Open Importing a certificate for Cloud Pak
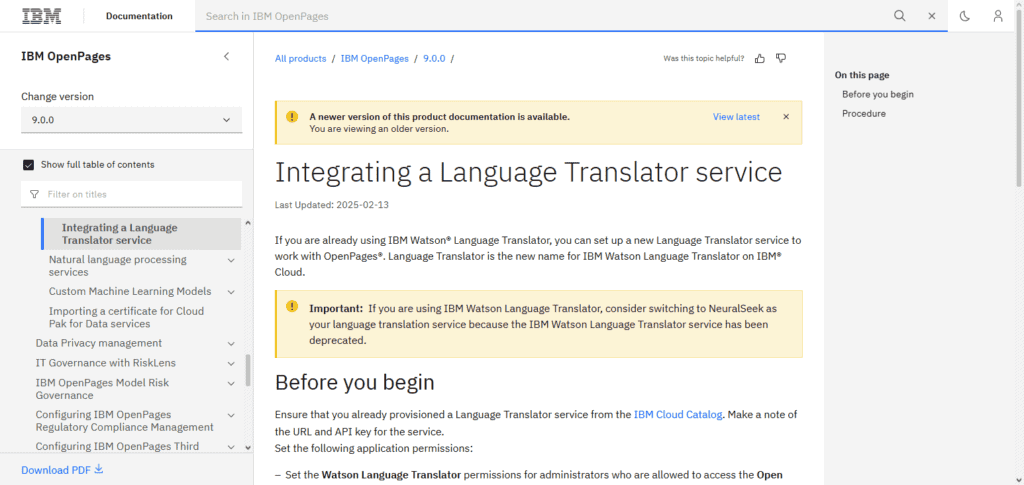Viewport: 1024px width, 485px height. (x=126, y=317)
